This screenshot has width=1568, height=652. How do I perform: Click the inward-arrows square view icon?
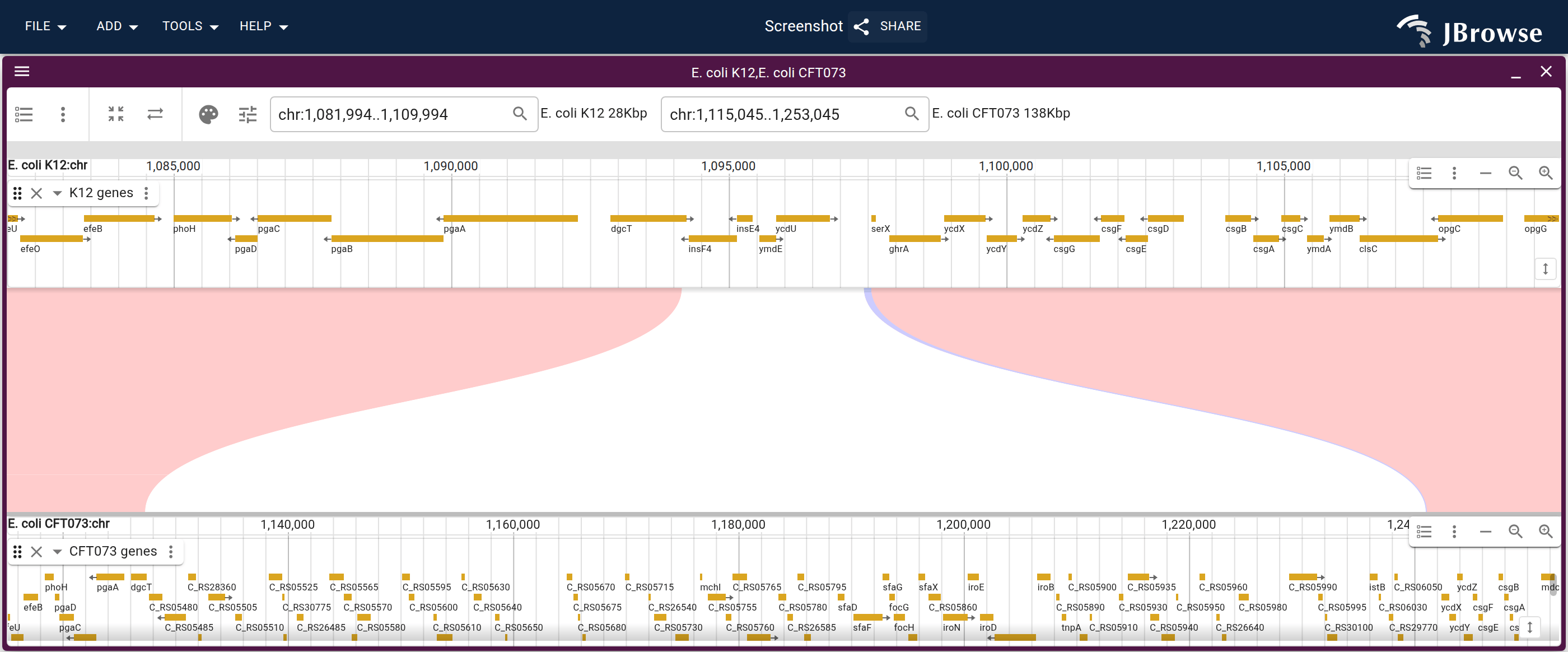click(x=116, y=114)
